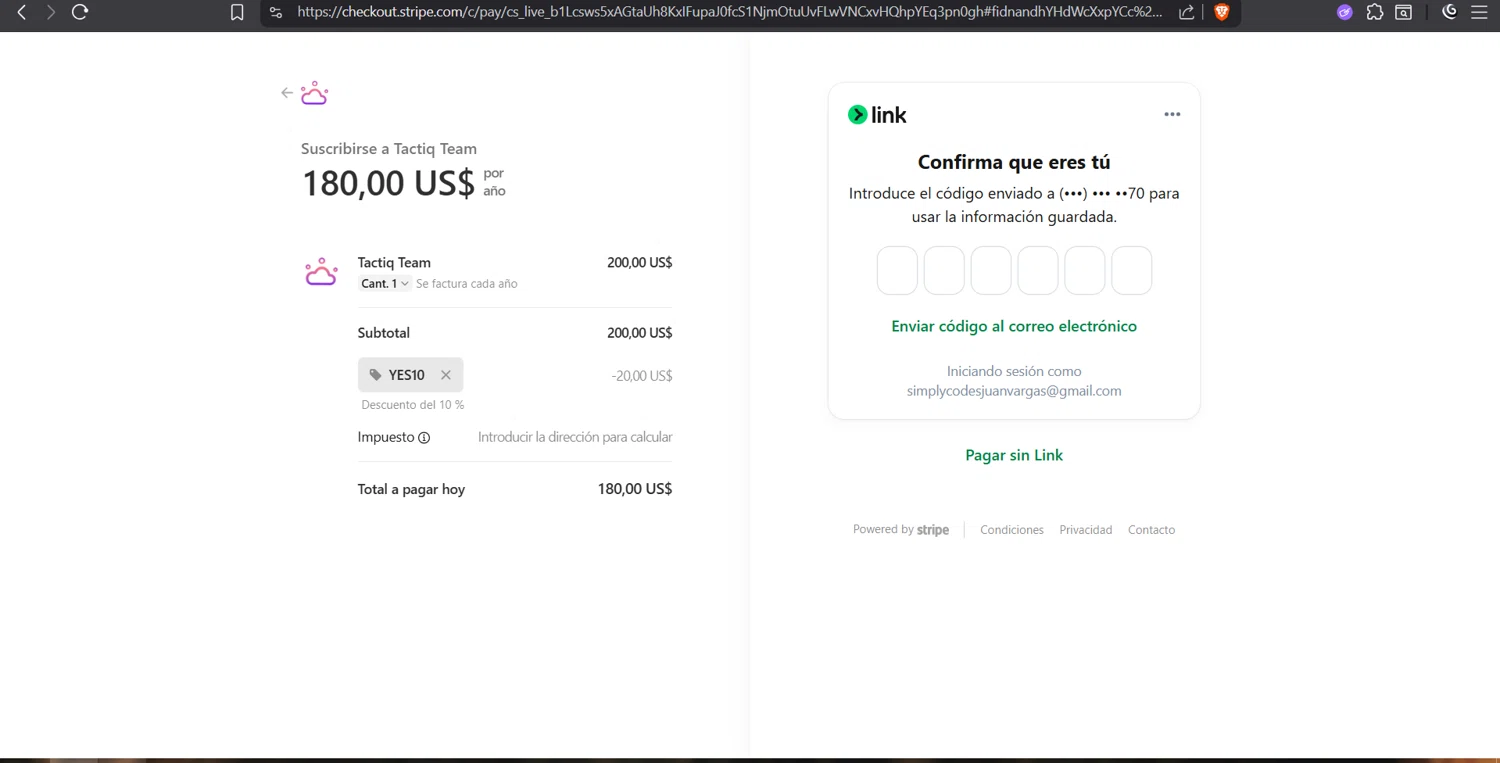Viewport: 1500px width, 763px height.
Task: Reload the checkout page
Action: (x=80, y=12)
